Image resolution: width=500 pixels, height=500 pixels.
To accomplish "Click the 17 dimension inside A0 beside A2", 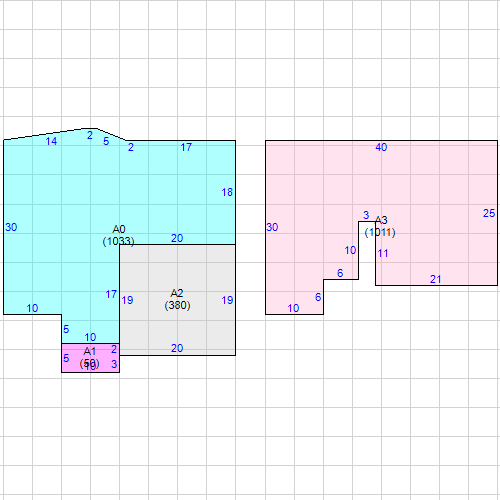I will pyautogui.click(x=111, y=294).
